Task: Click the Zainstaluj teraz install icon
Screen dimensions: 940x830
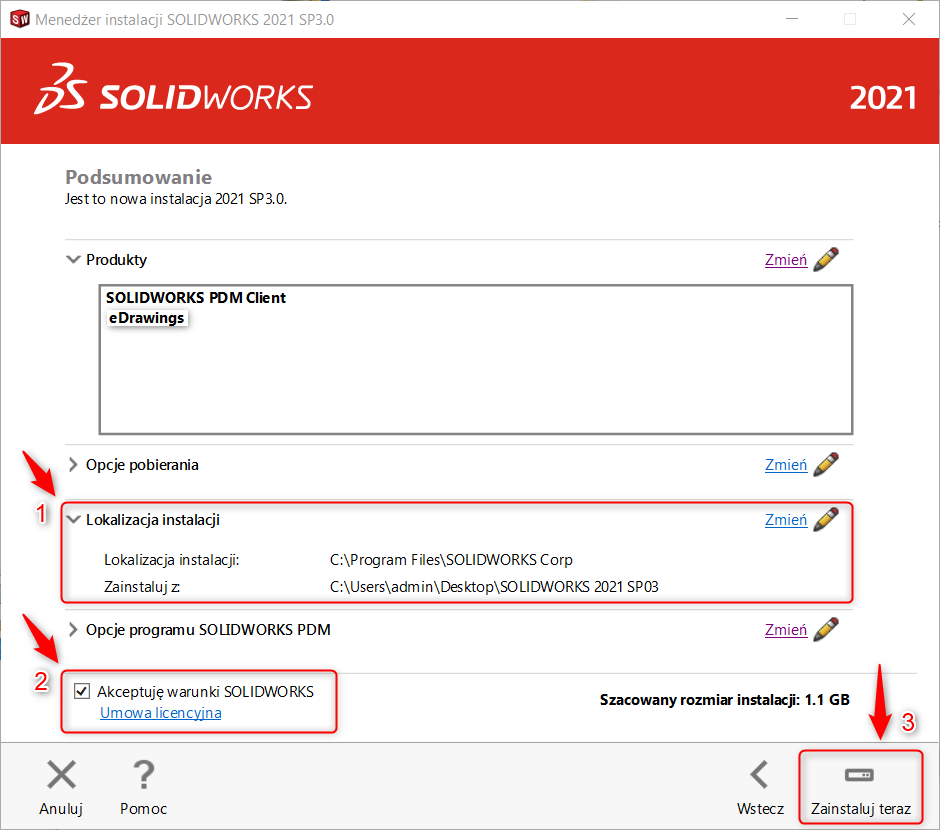Action: [x=860, y=775]
